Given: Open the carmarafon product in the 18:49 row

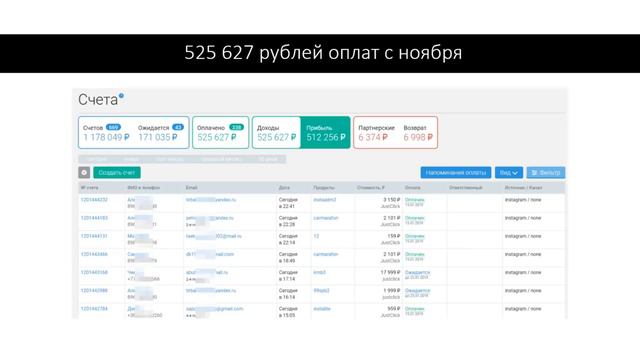Looking at the screenshot, I should click(326, 254).
